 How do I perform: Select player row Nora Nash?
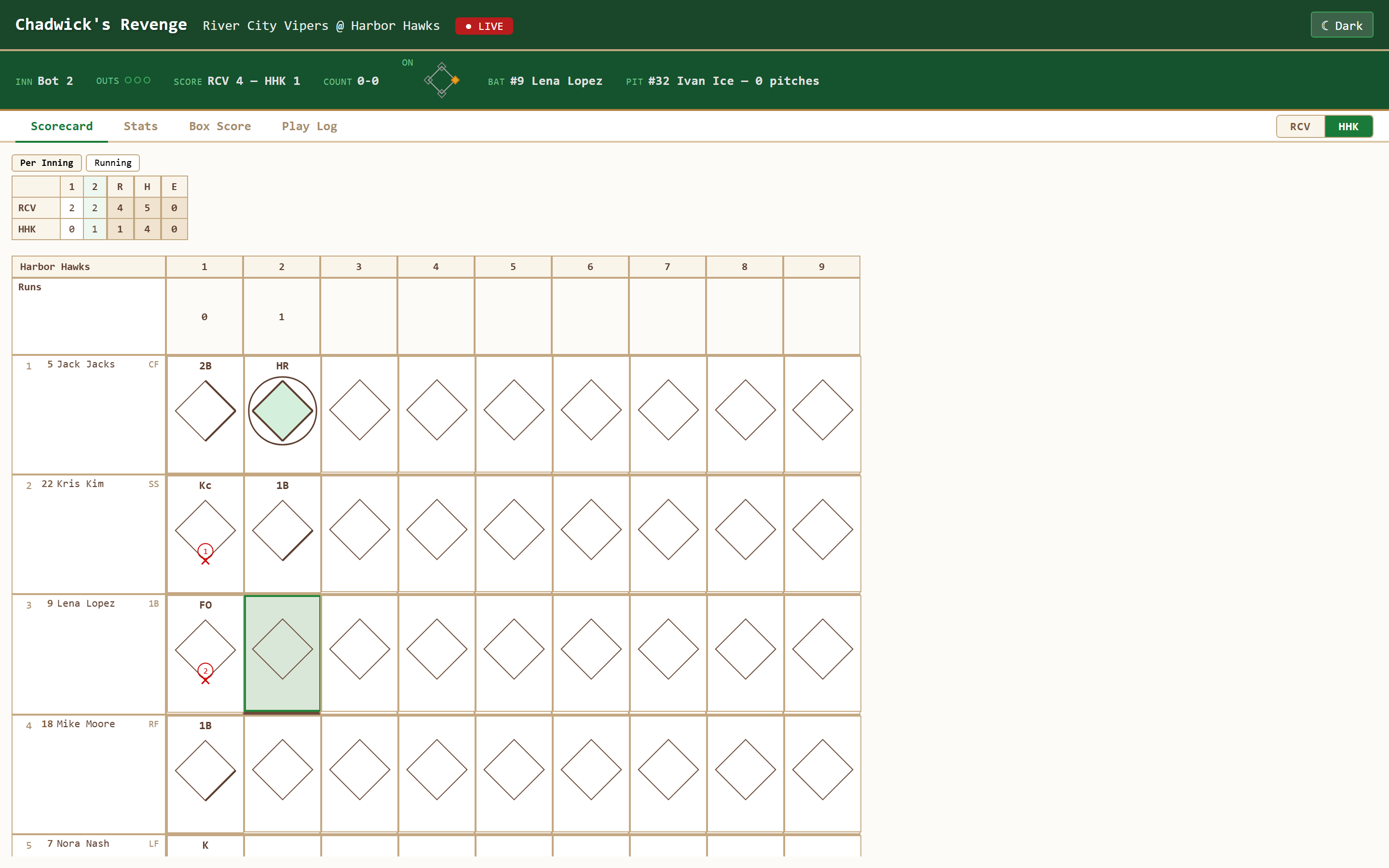89,846
